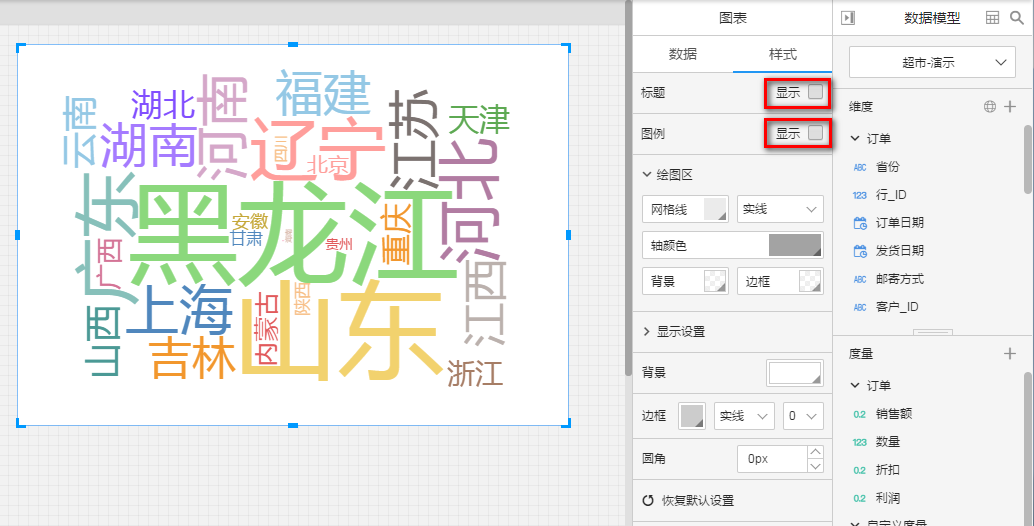
Task: Select the 销售额 measure field
Action: pos(893,413)
